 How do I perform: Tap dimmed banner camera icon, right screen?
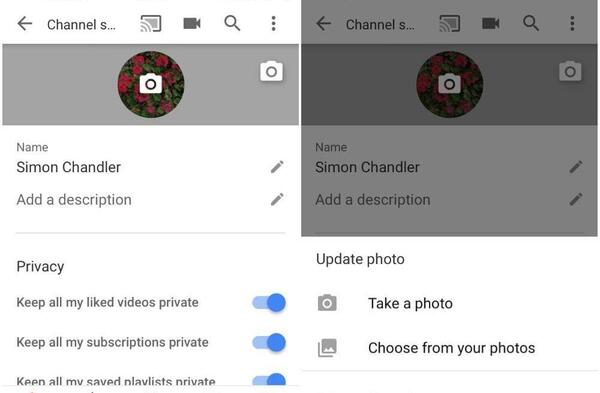[570, 71]
